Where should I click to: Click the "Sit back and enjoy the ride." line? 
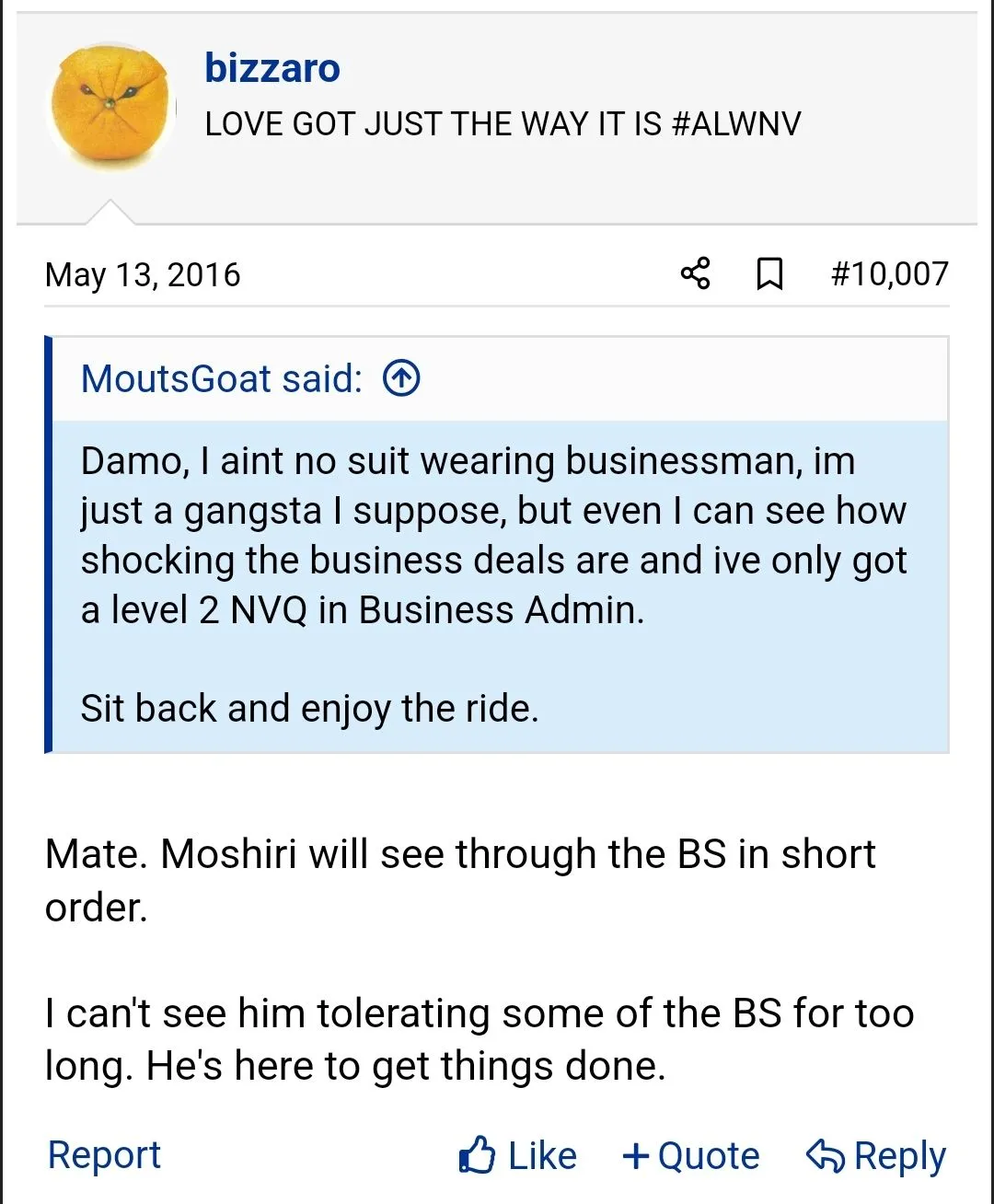click(x=309, y=708)
